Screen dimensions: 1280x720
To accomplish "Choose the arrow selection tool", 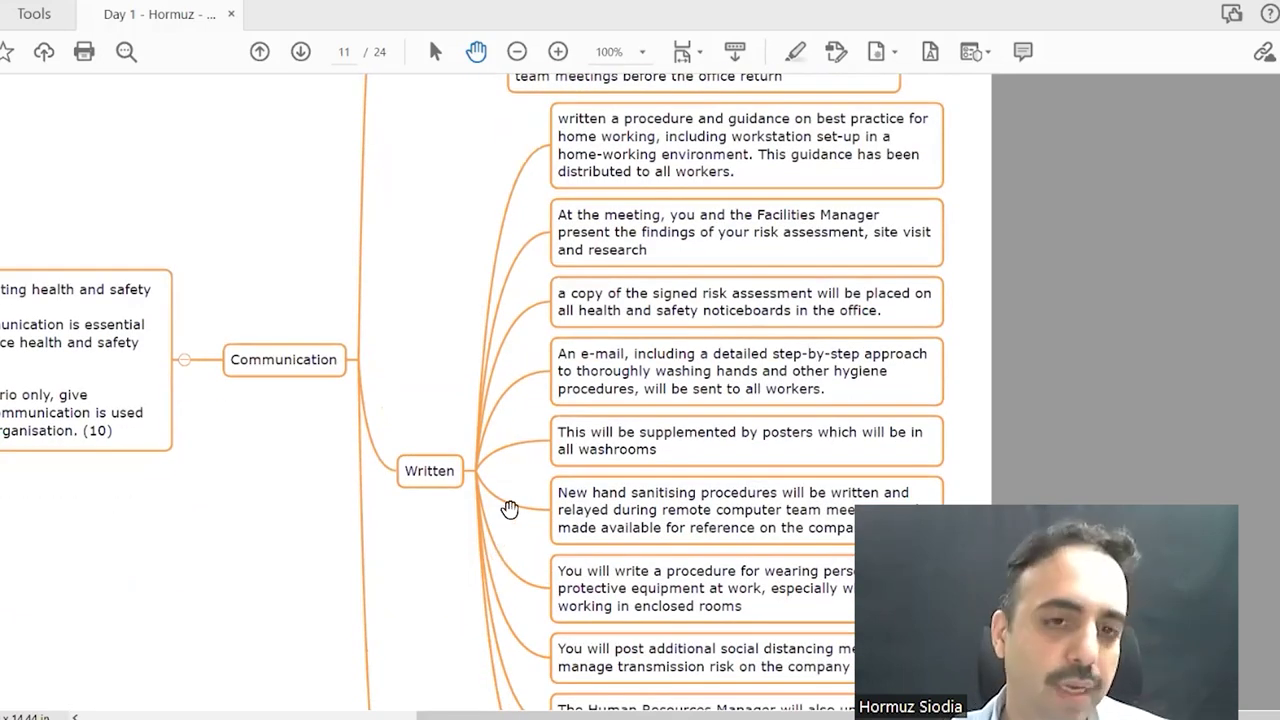I will [435, 52].
